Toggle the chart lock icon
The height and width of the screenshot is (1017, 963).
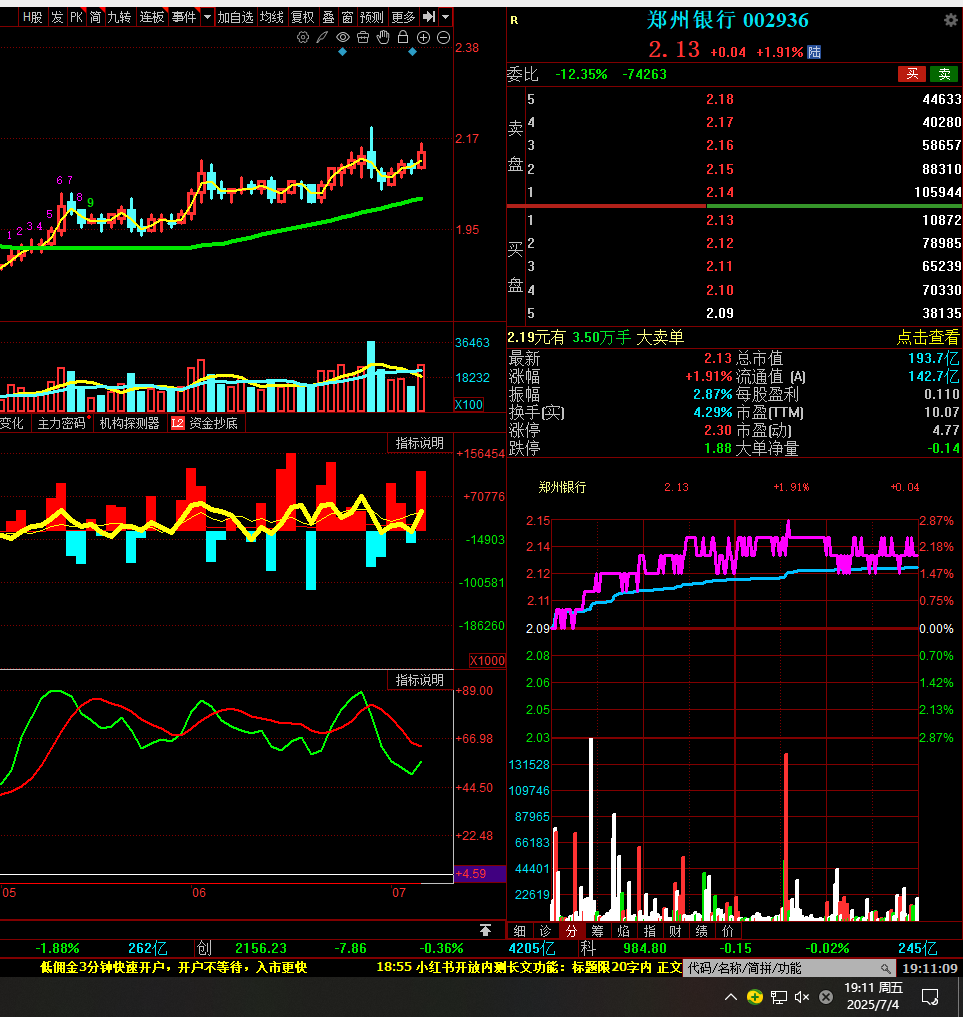click(403, 37)
